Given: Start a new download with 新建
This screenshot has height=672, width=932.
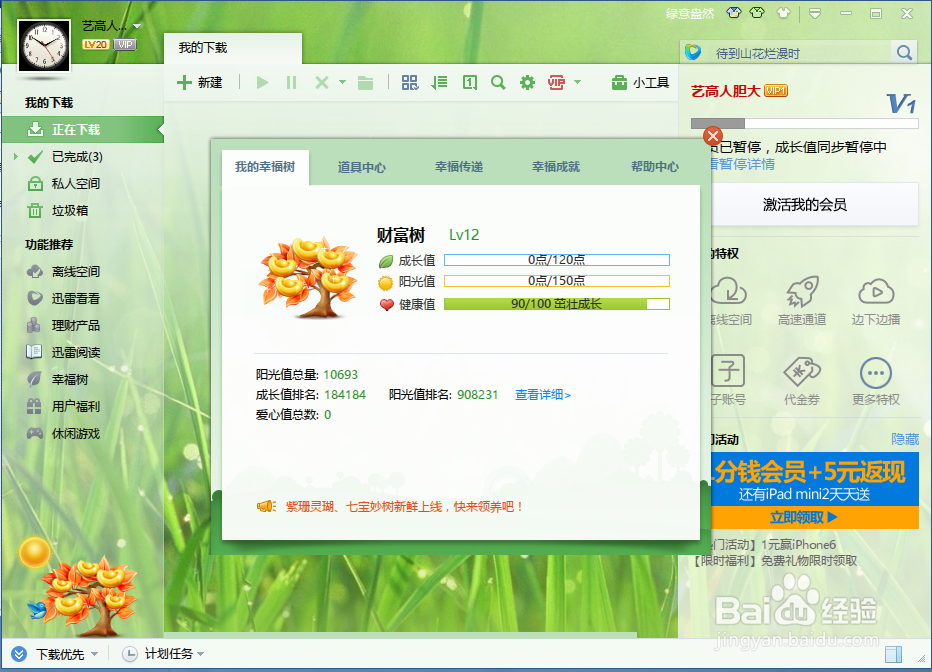Looking at the screenshot, I should click(x=201, y=83).
